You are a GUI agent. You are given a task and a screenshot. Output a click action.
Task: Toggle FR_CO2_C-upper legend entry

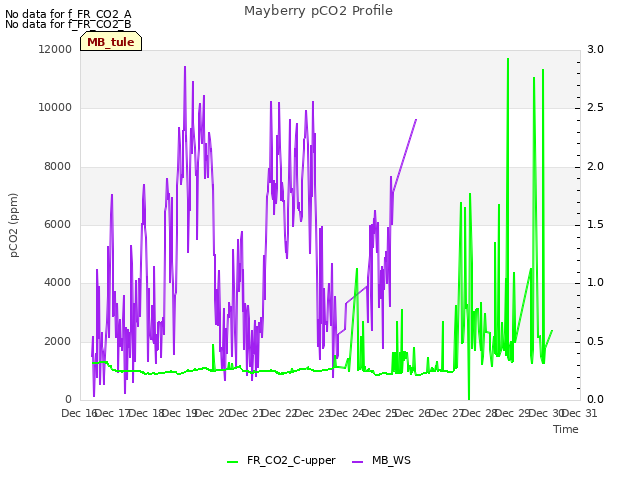(x=281, y=460)
